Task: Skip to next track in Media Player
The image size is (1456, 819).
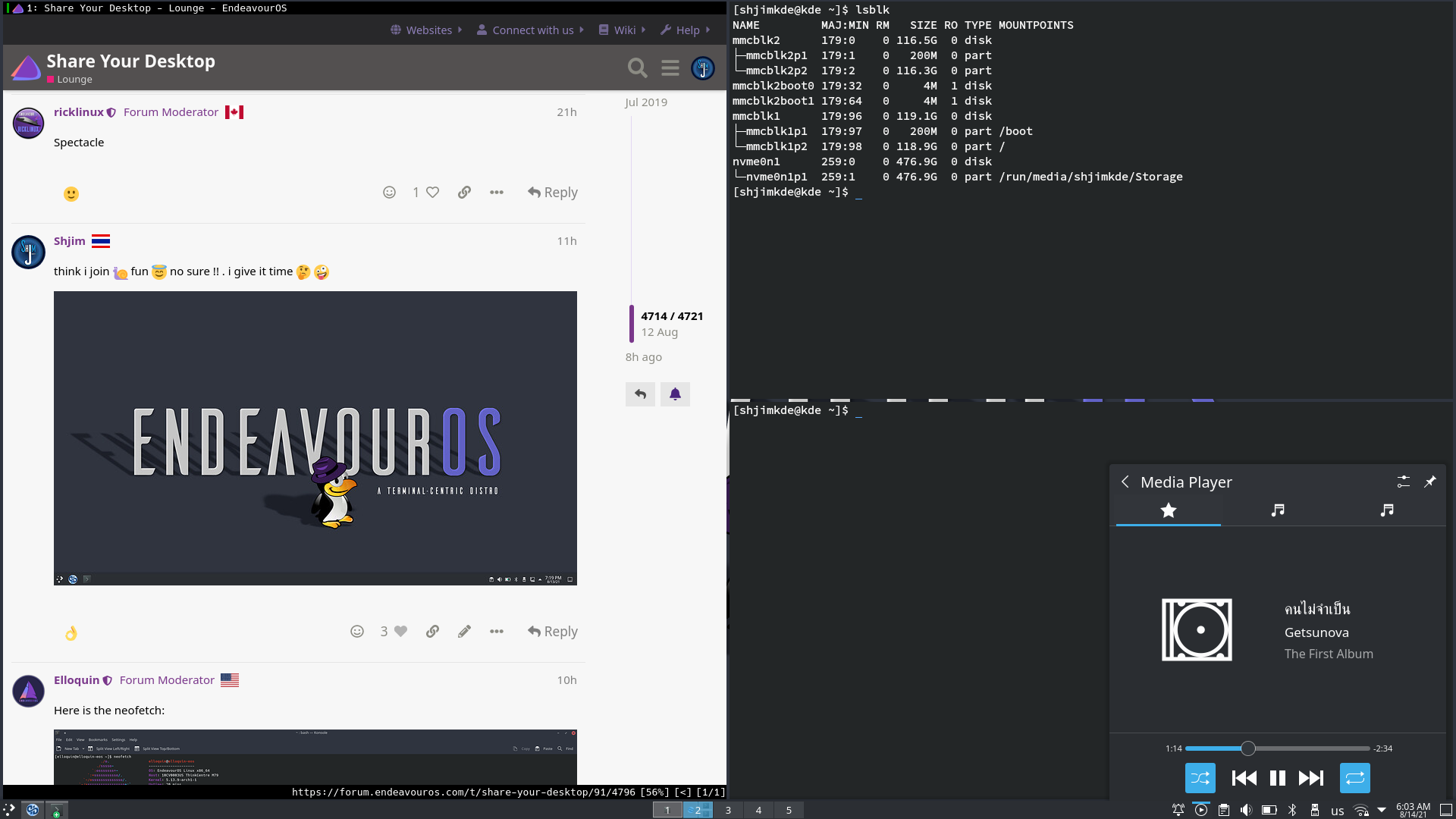Action: point(1311,778)
